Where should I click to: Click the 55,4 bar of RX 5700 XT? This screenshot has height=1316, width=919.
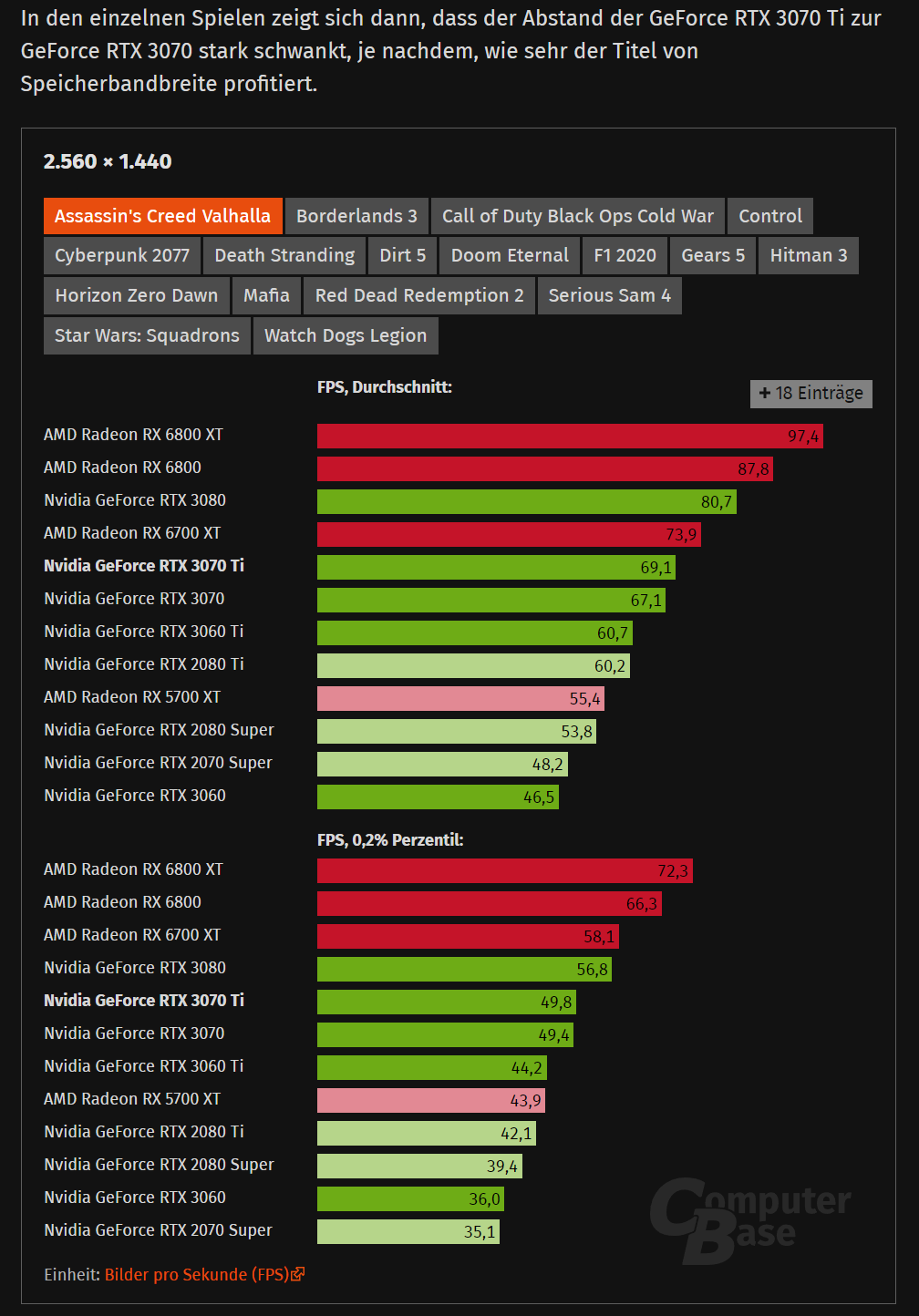tap(461, 698)
